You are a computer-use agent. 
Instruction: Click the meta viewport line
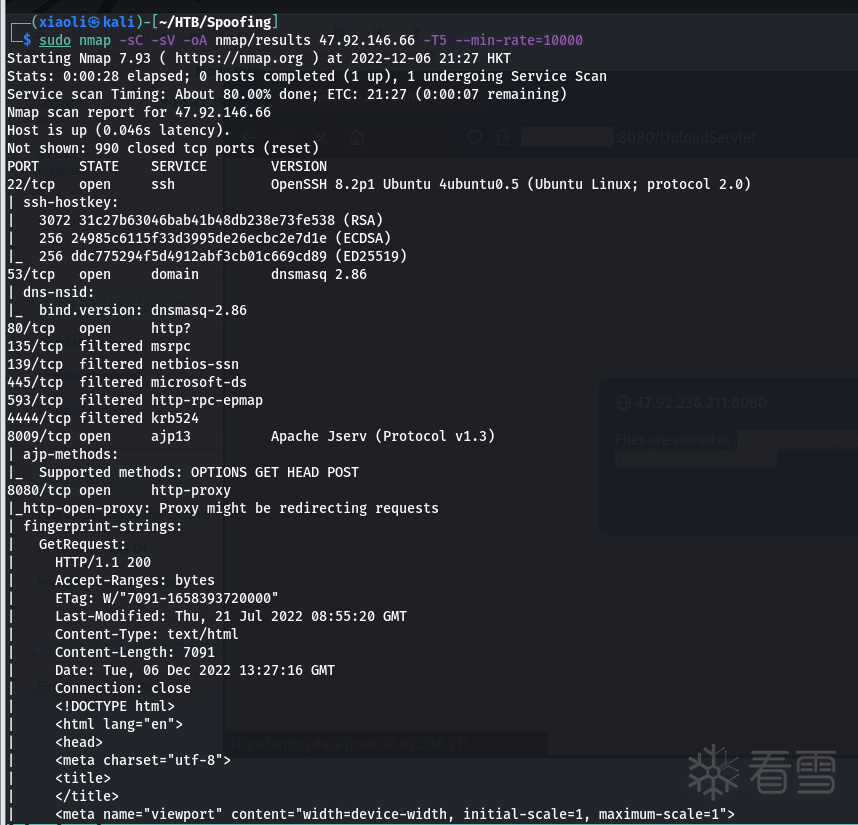[x=395, y=815]
